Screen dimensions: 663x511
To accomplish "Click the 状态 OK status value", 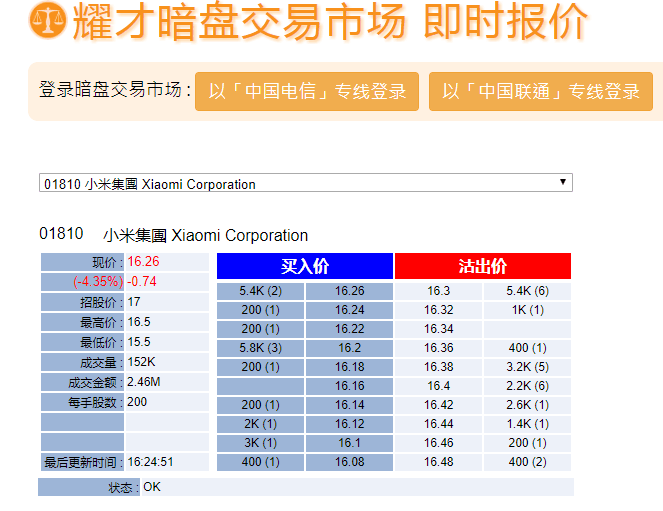I will [152, 487].
